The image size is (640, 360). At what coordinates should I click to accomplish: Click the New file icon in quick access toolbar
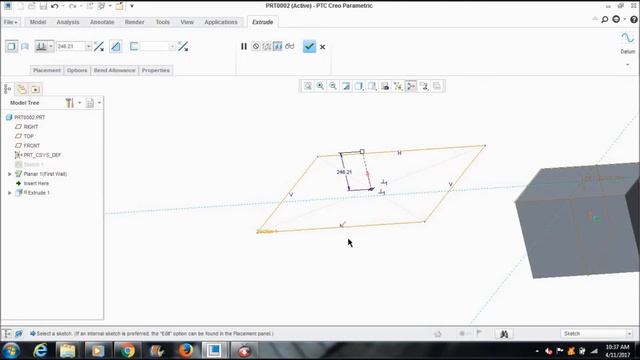click(x=20, y=6)
